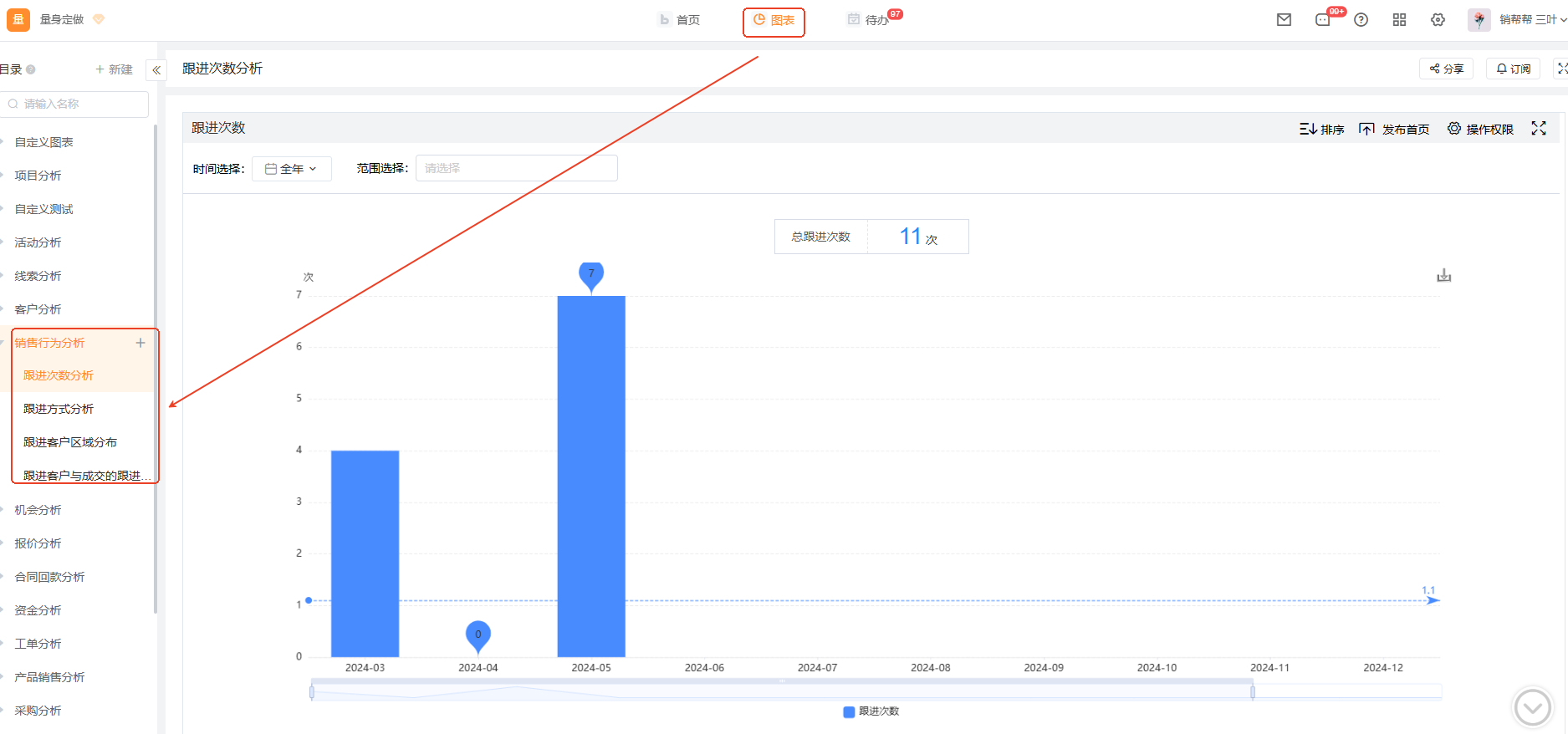Click the chart zoom slider's right handle
The width and height of the screenshot is (1568, 734).
click(x=1252, y=692)
